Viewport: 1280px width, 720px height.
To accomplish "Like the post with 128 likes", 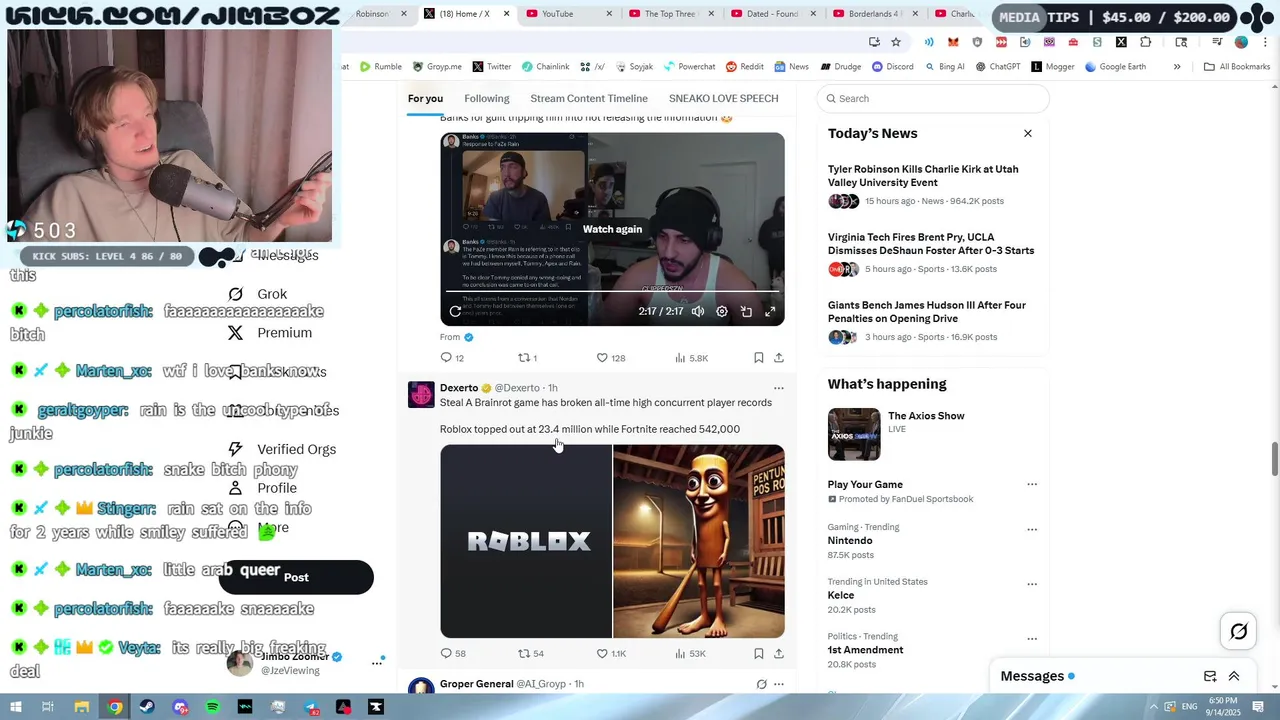I will (x=610, y=358).
